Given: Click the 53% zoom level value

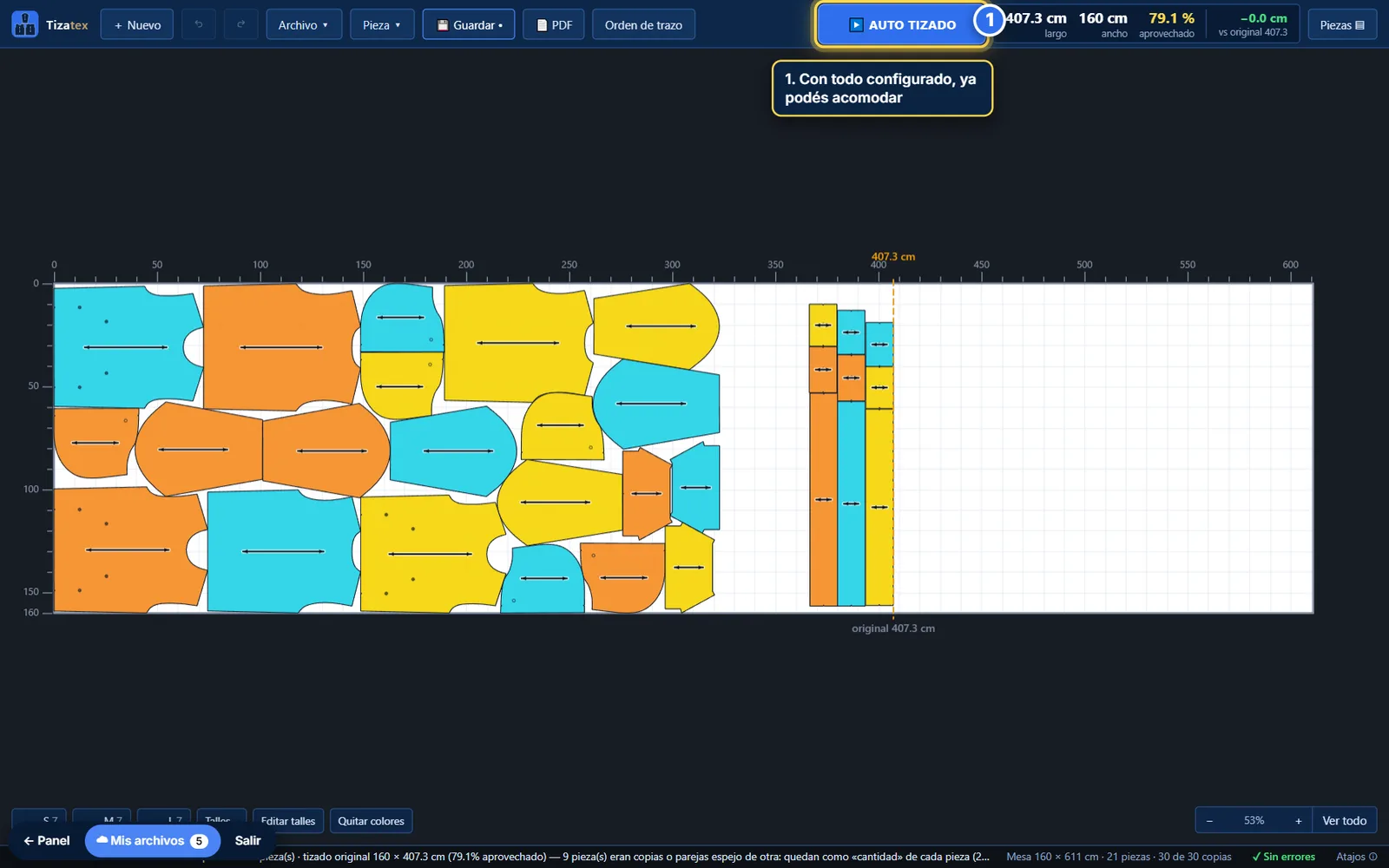Looking at the screenshot, I should coord(1254,821).
